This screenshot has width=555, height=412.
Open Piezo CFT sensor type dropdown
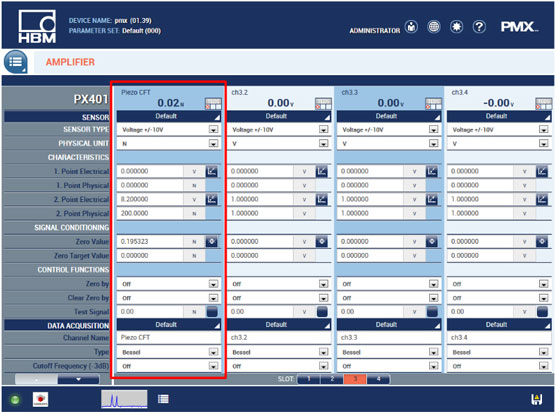click(169, 130)
